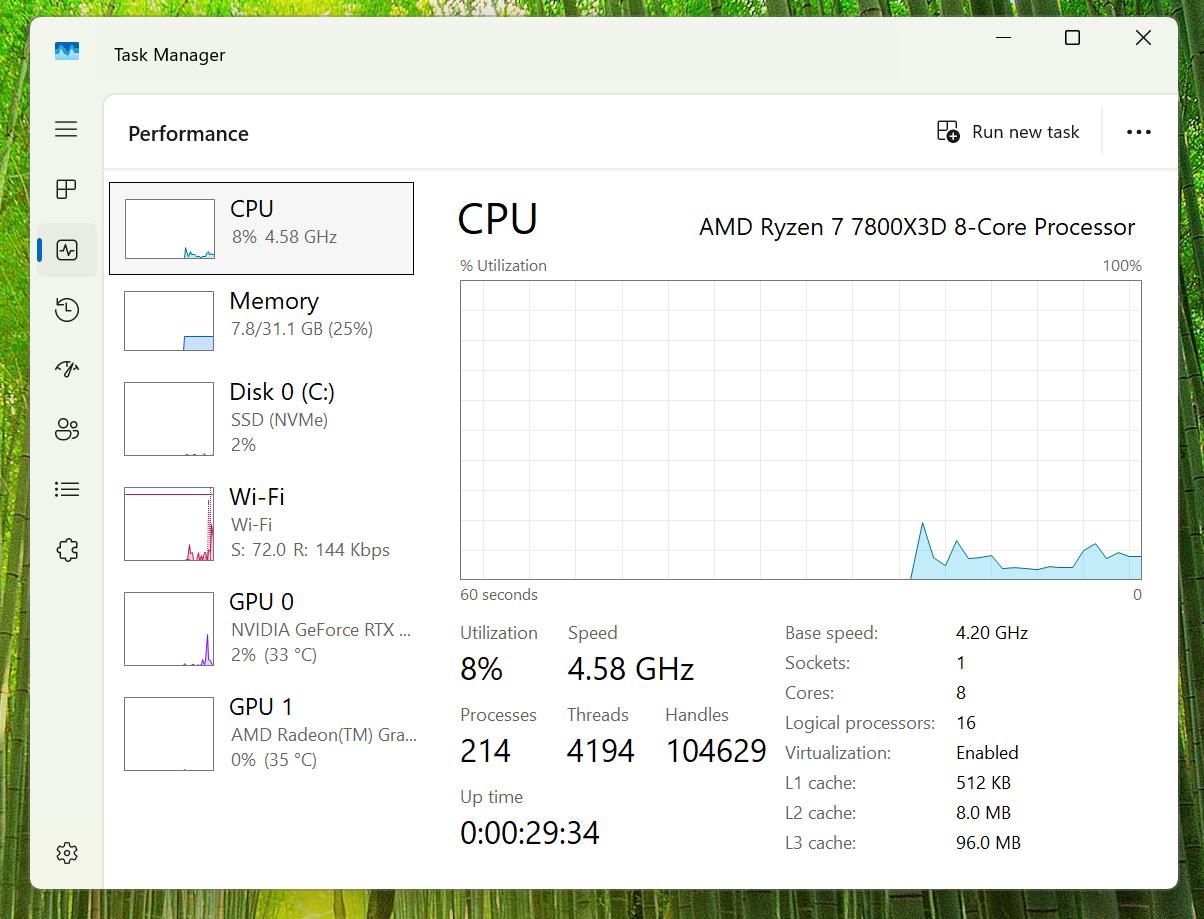
Task: Open the Services page icon
Action: (67, 549)
